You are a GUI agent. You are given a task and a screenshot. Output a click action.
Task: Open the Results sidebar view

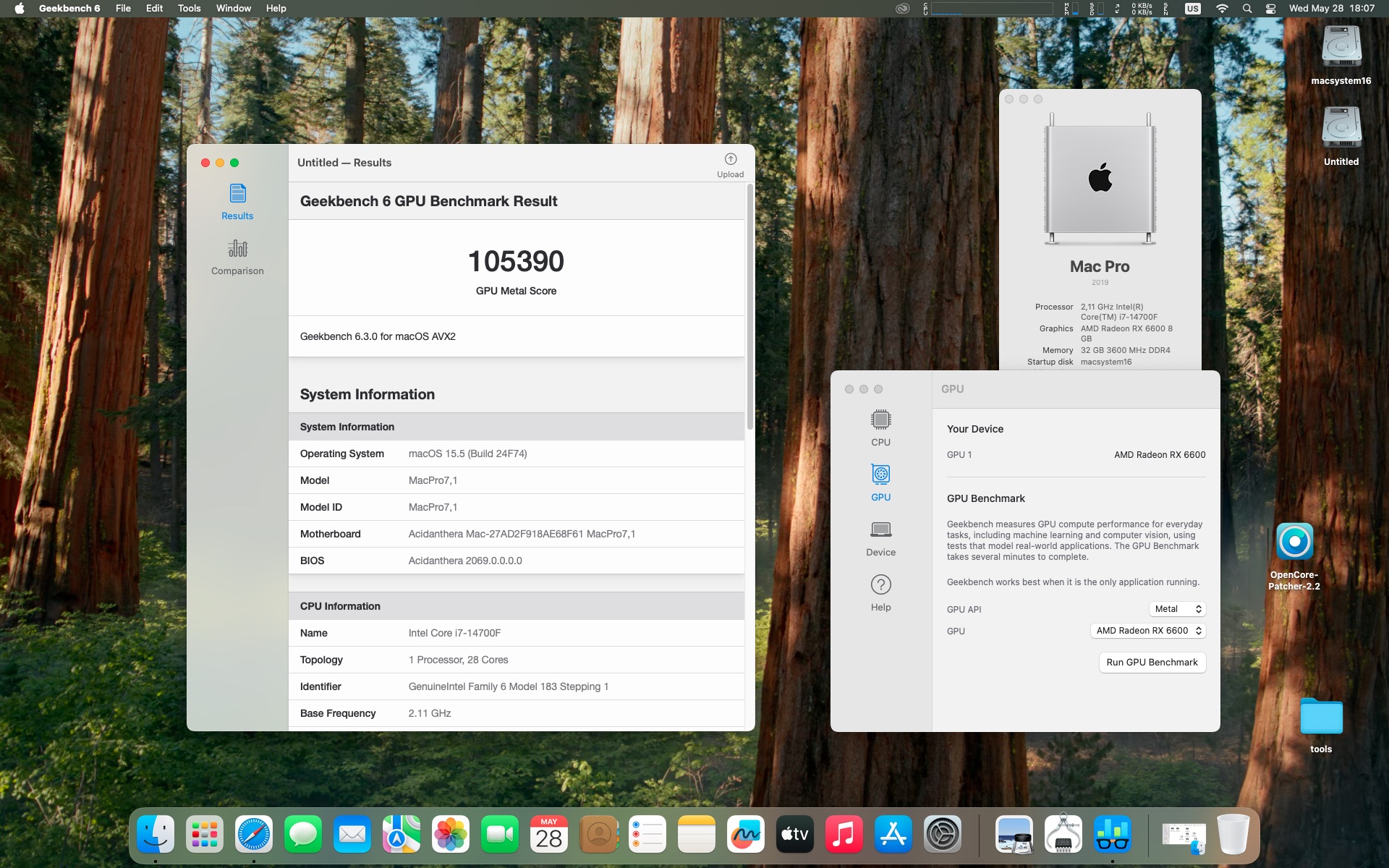click(x=237, y=202)
